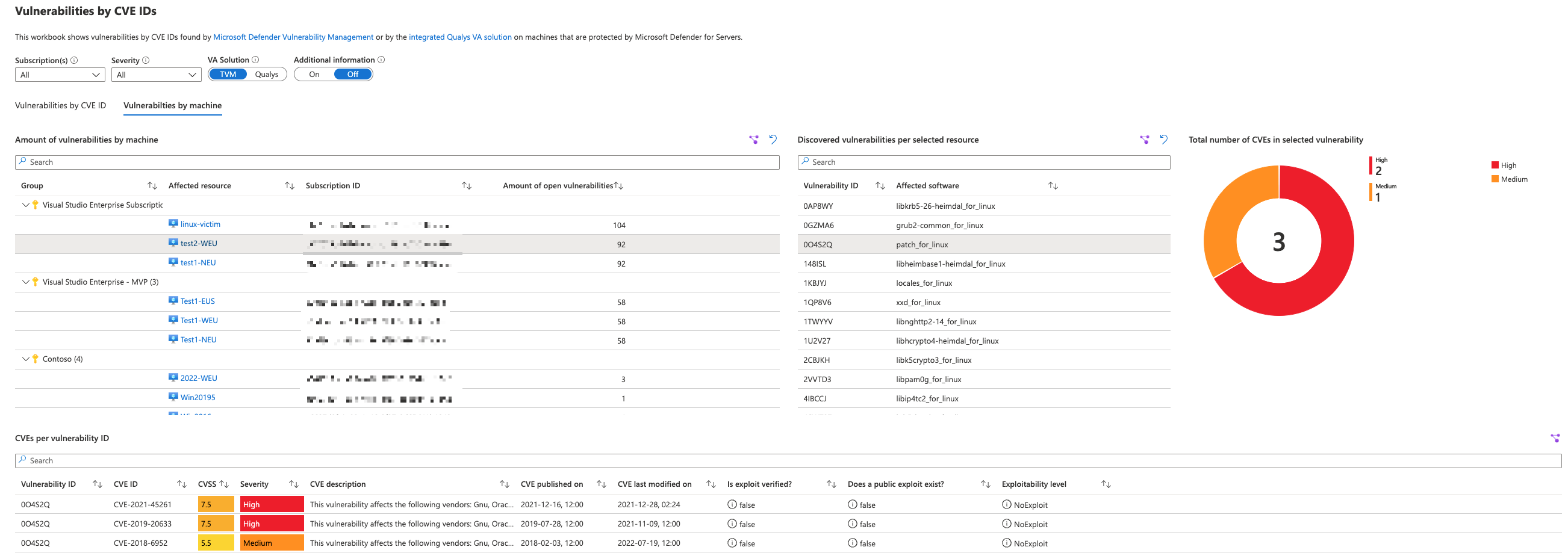Open Microsoft Defender Vulnerability Management link
Image resolution: width=1568 pixels, height=553 pixels.
pos(293,37)
